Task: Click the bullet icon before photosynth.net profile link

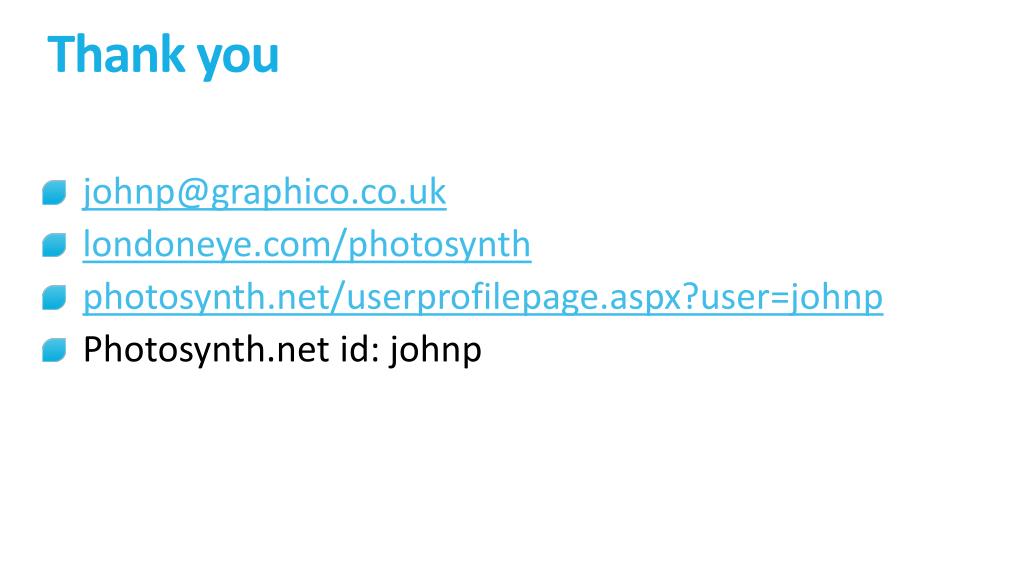Action: [x=54, y=298]
